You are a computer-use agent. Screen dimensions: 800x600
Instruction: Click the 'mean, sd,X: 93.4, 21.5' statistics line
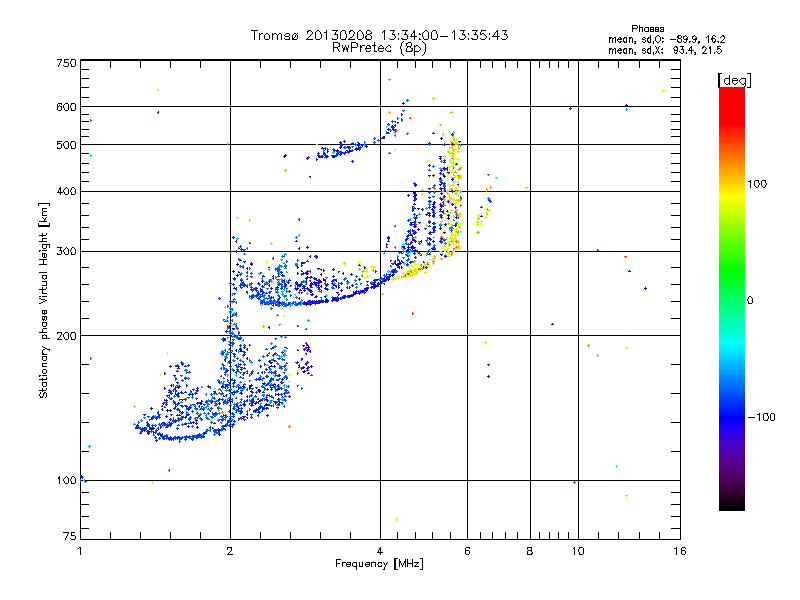pyautogui.click(x=665, y=50)
